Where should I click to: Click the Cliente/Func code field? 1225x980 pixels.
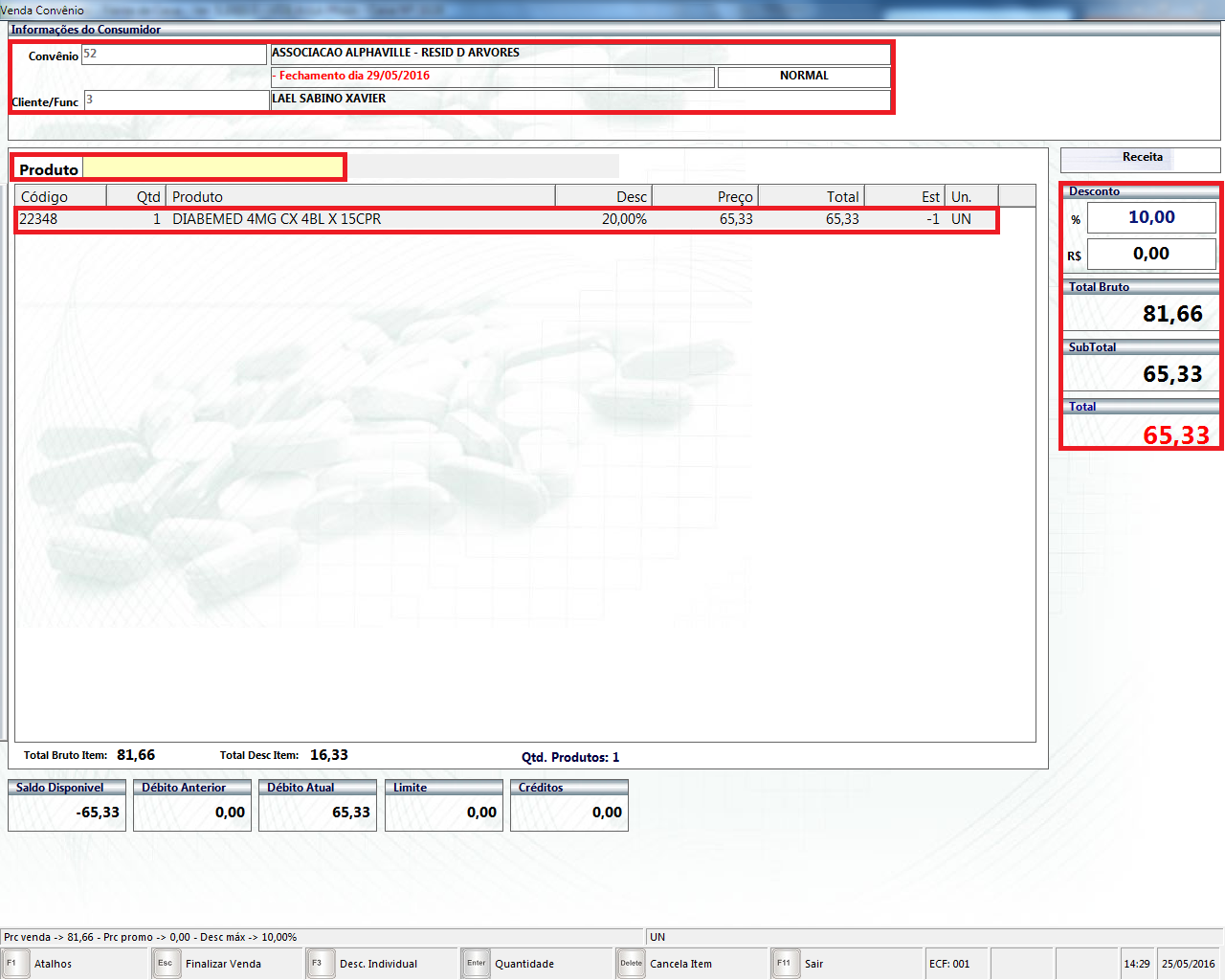pyautogui.click(x=175, y=100)
